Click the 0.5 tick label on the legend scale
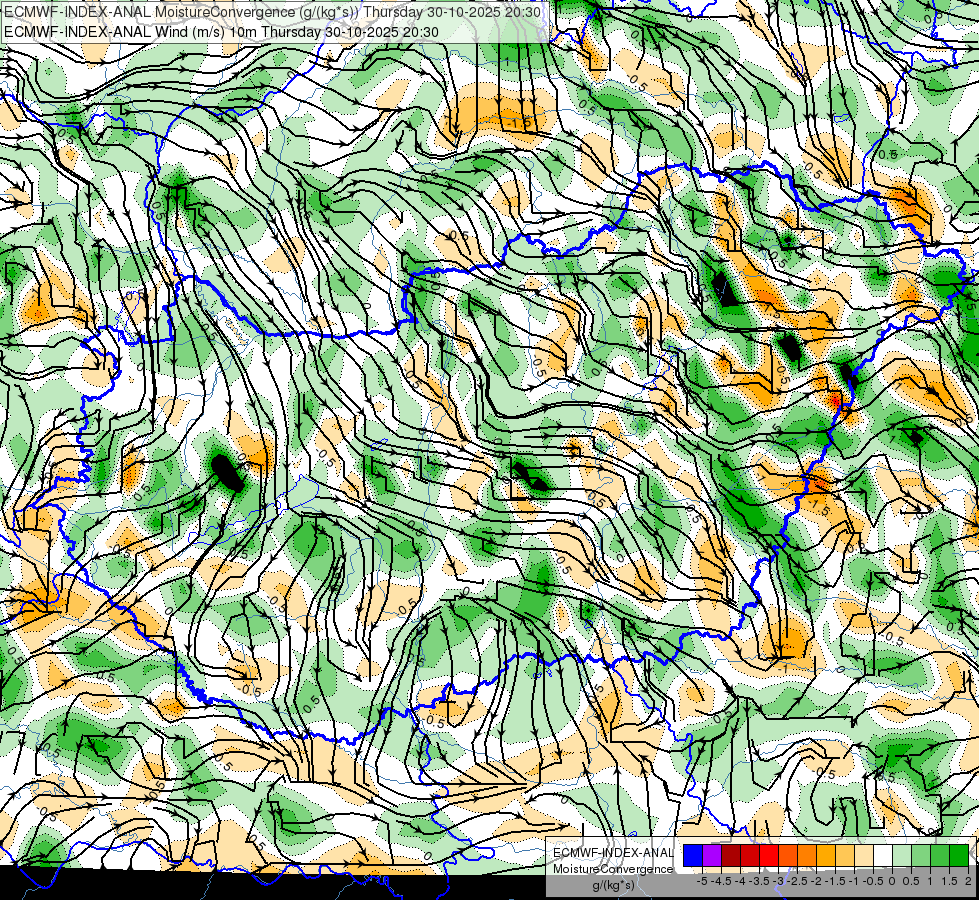 pyautogui.click(x=911, y=881)
